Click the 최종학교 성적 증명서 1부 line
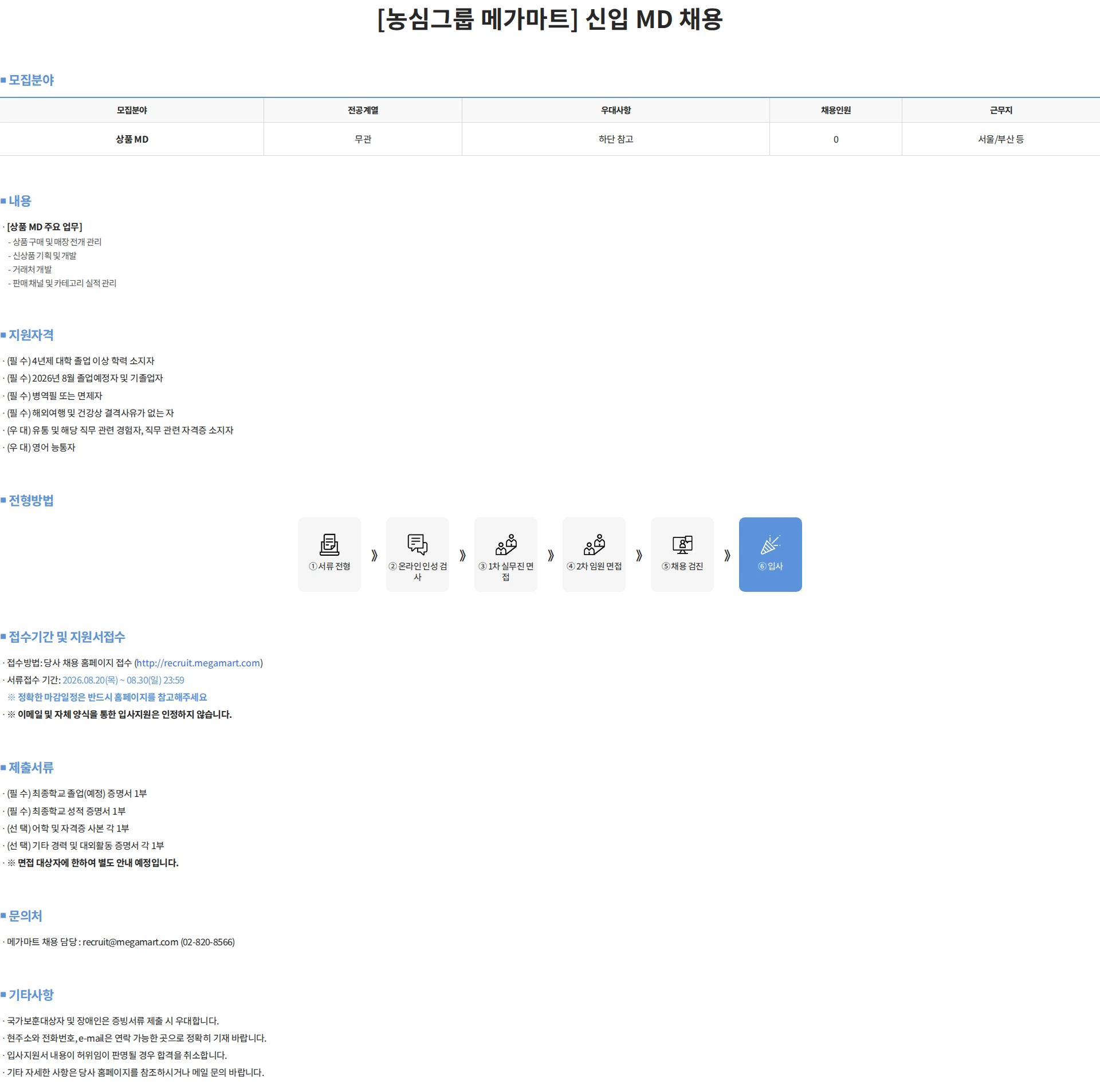 [66, 811]
